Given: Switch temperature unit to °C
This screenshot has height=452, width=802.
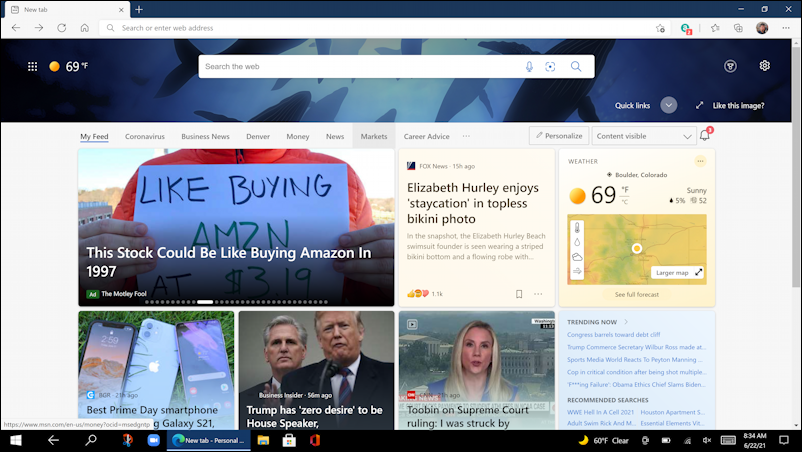Looking at the screenshot, I should (x=625, y=201).
